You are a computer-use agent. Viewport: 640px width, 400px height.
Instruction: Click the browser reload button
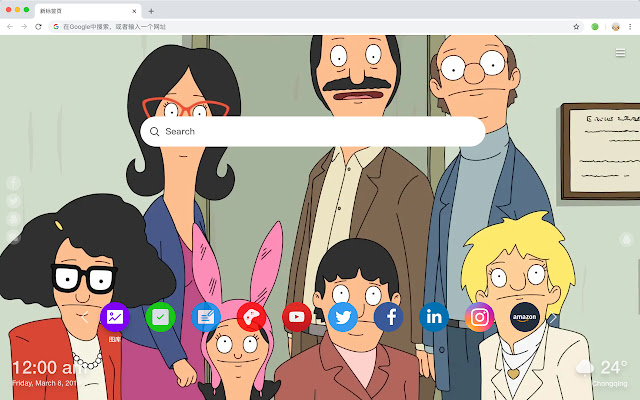click(38, 26)
